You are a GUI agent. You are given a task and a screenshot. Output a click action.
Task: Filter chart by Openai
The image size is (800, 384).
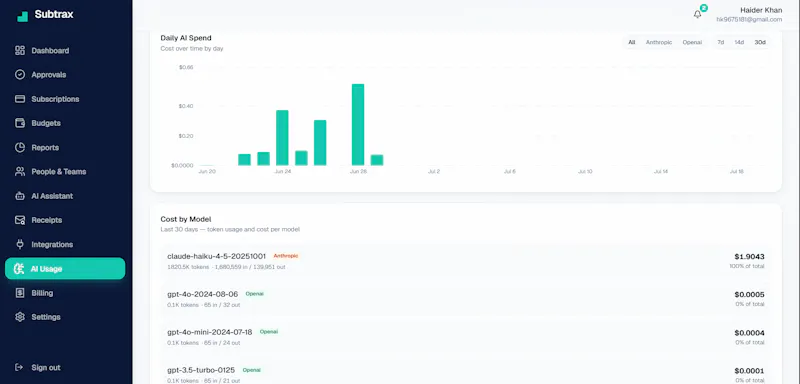(692, 42)
